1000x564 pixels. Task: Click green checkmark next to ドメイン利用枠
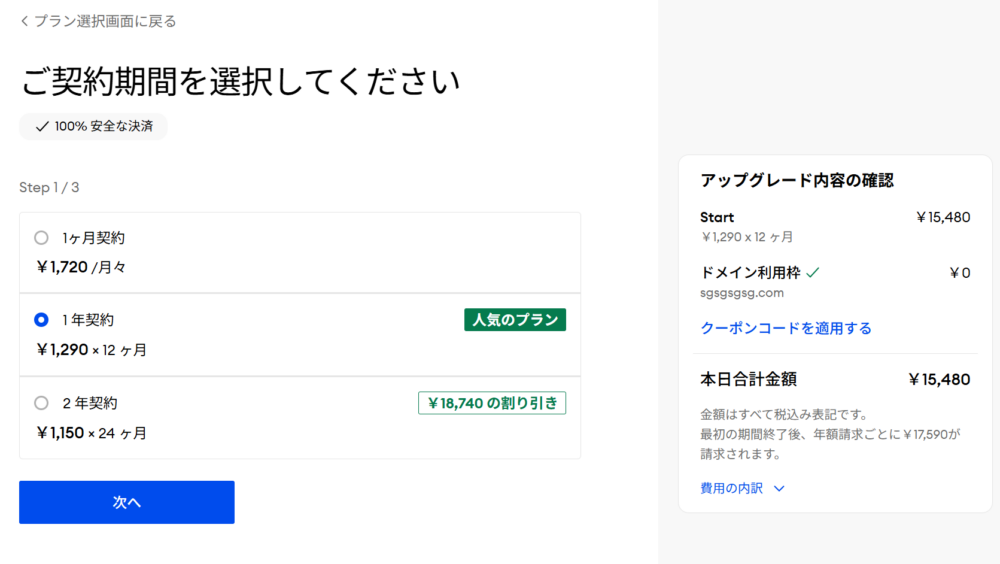point(813,272)
